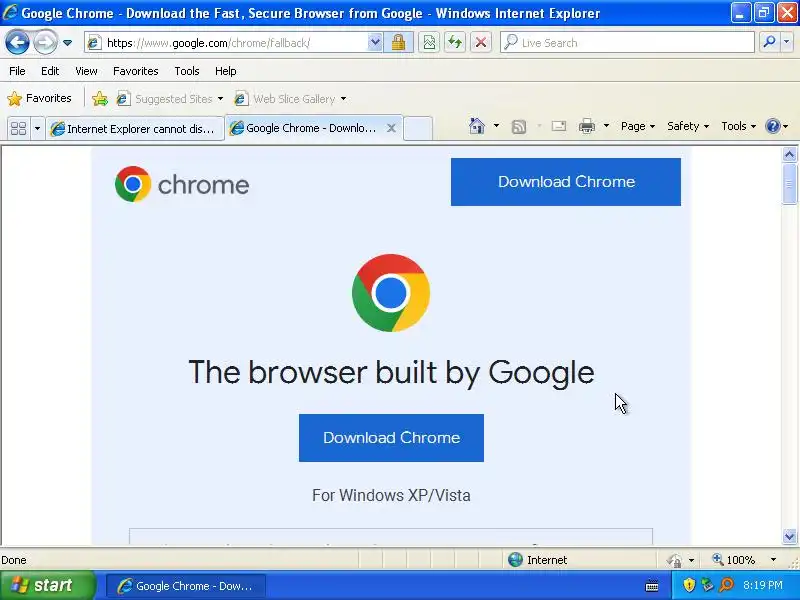Viewport: 800px width, 600px height.
Task: Open the Favorites center star button
Action: 40,98
